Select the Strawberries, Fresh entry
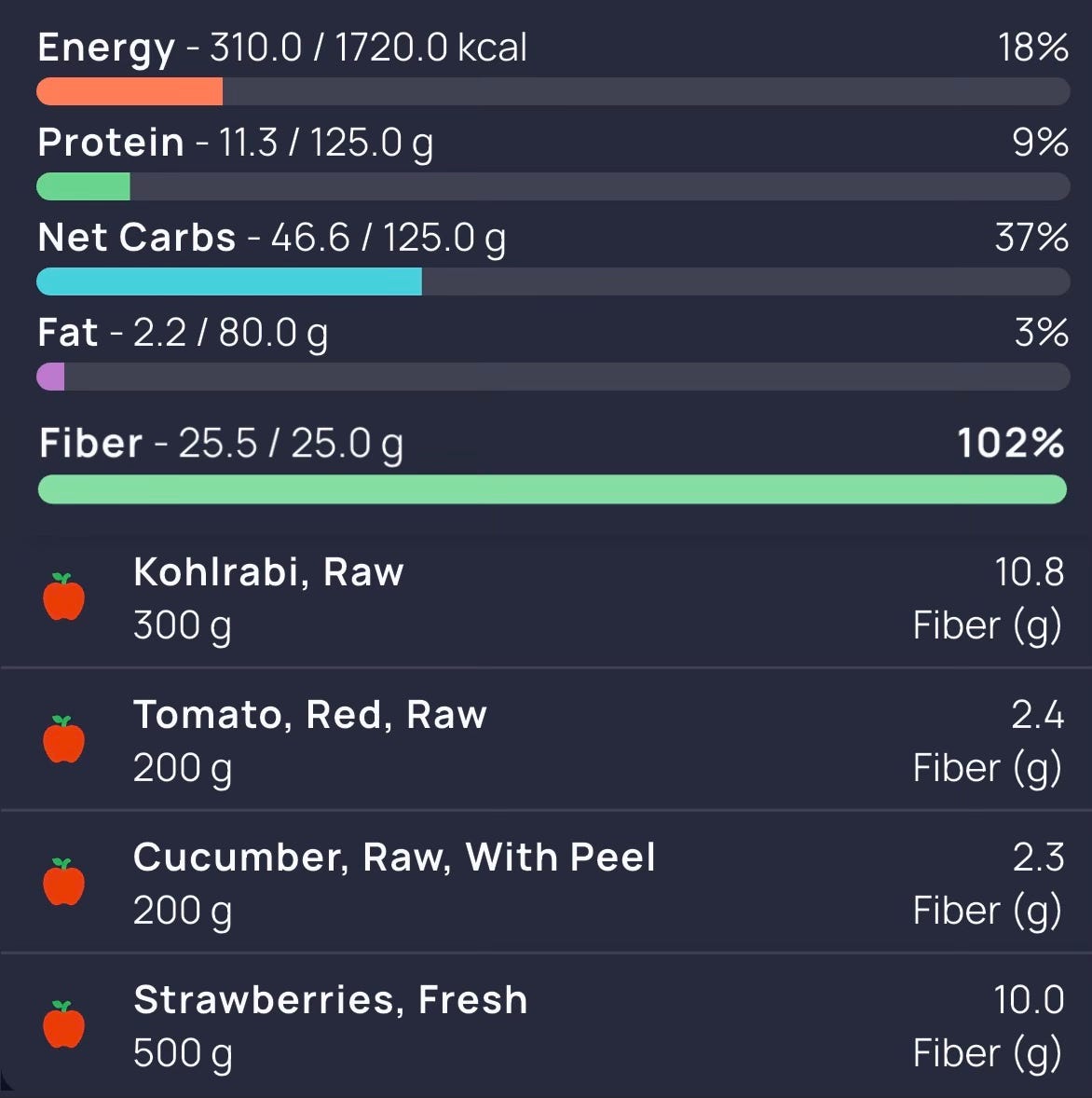The height and width of the screenshot is (1098, 1092). point(546,1025)
